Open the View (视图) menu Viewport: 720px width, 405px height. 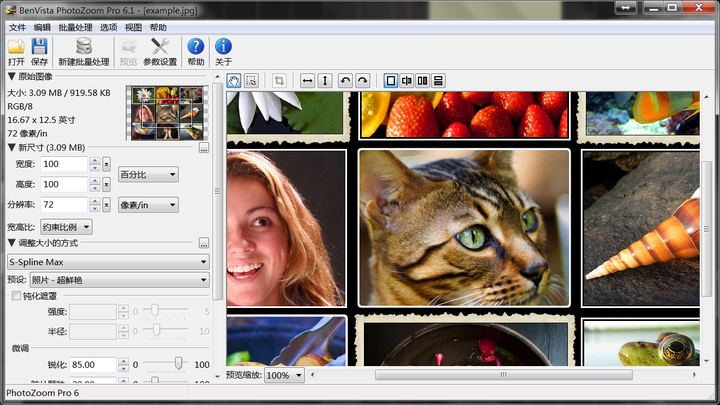(134, 28)
